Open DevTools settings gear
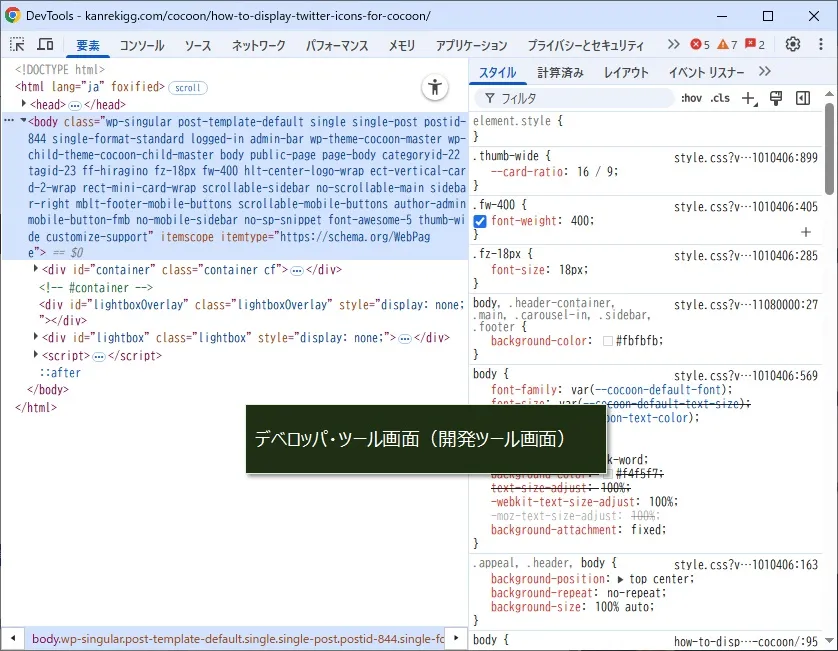838x651 pixels. pyautogui.click(x=793, y=45)
